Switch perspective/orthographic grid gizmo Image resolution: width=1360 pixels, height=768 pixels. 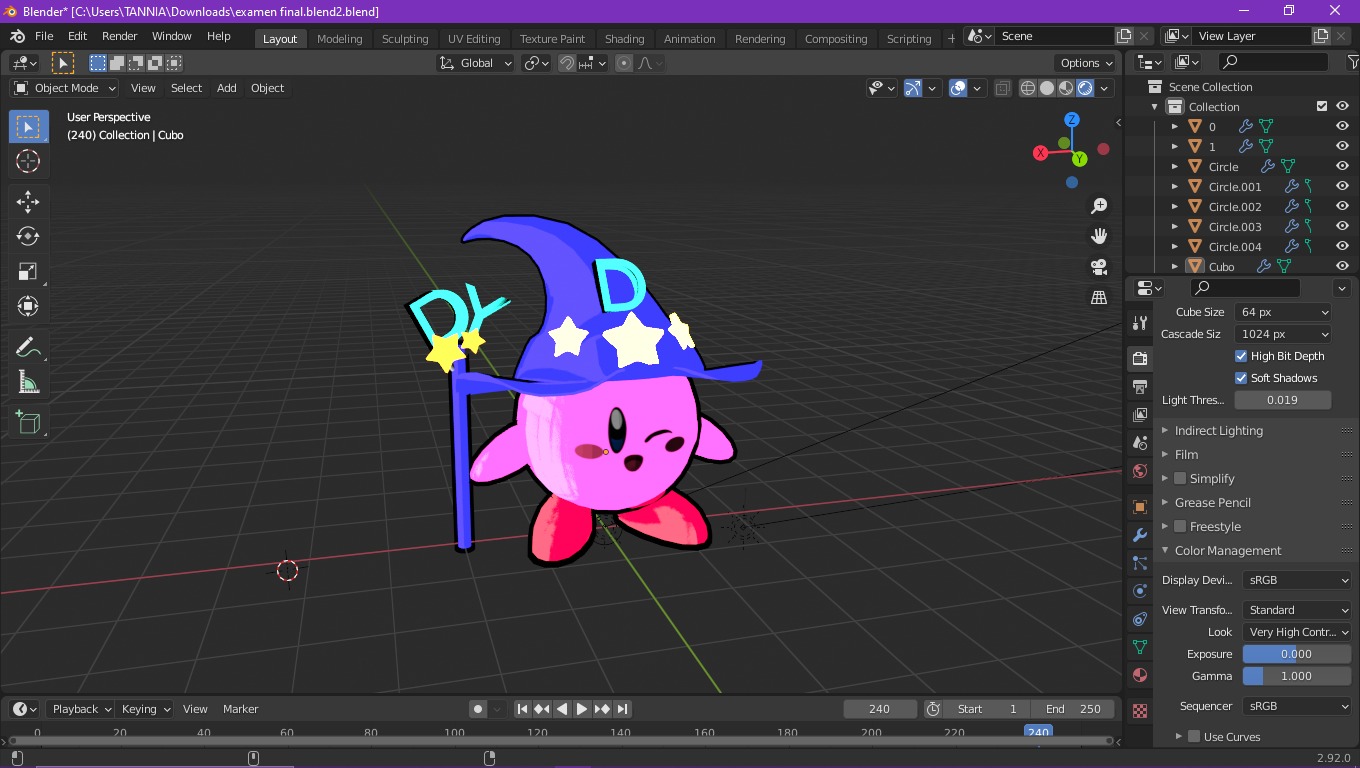1099,298
